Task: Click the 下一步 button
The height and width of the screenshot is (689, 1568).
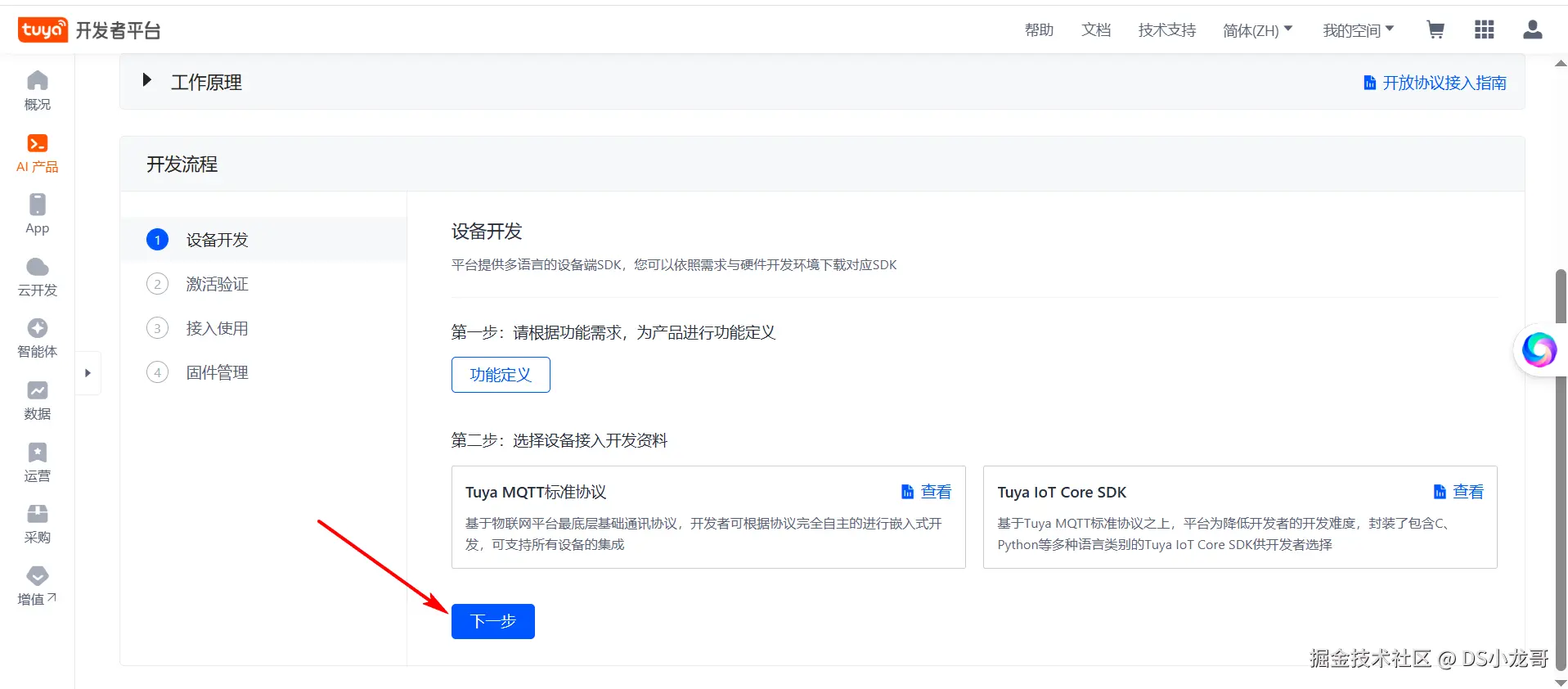Action: [493, 621]
